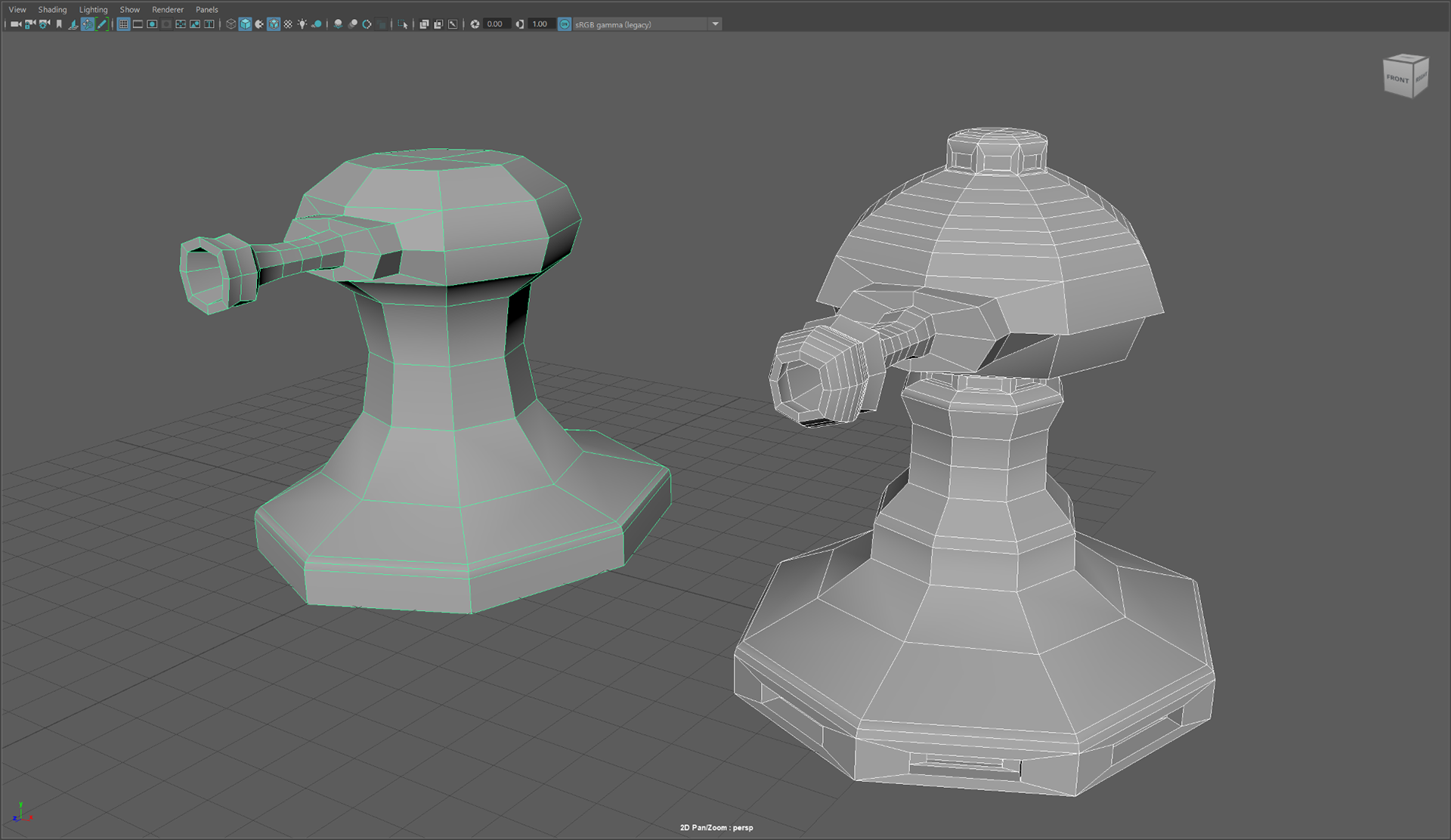Toggle Wireframe on Shaded icon

274,24
